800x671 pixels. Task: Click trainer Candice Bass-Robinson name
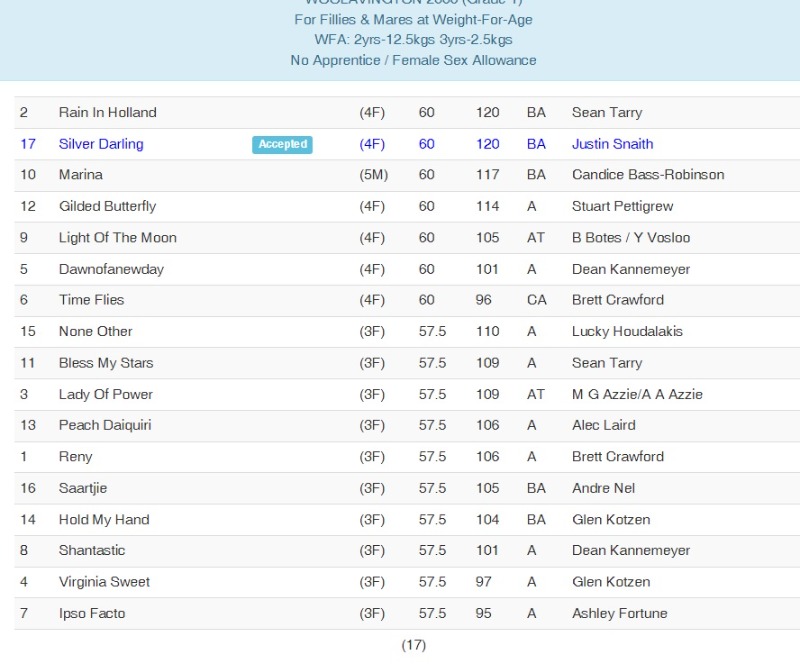648,175
